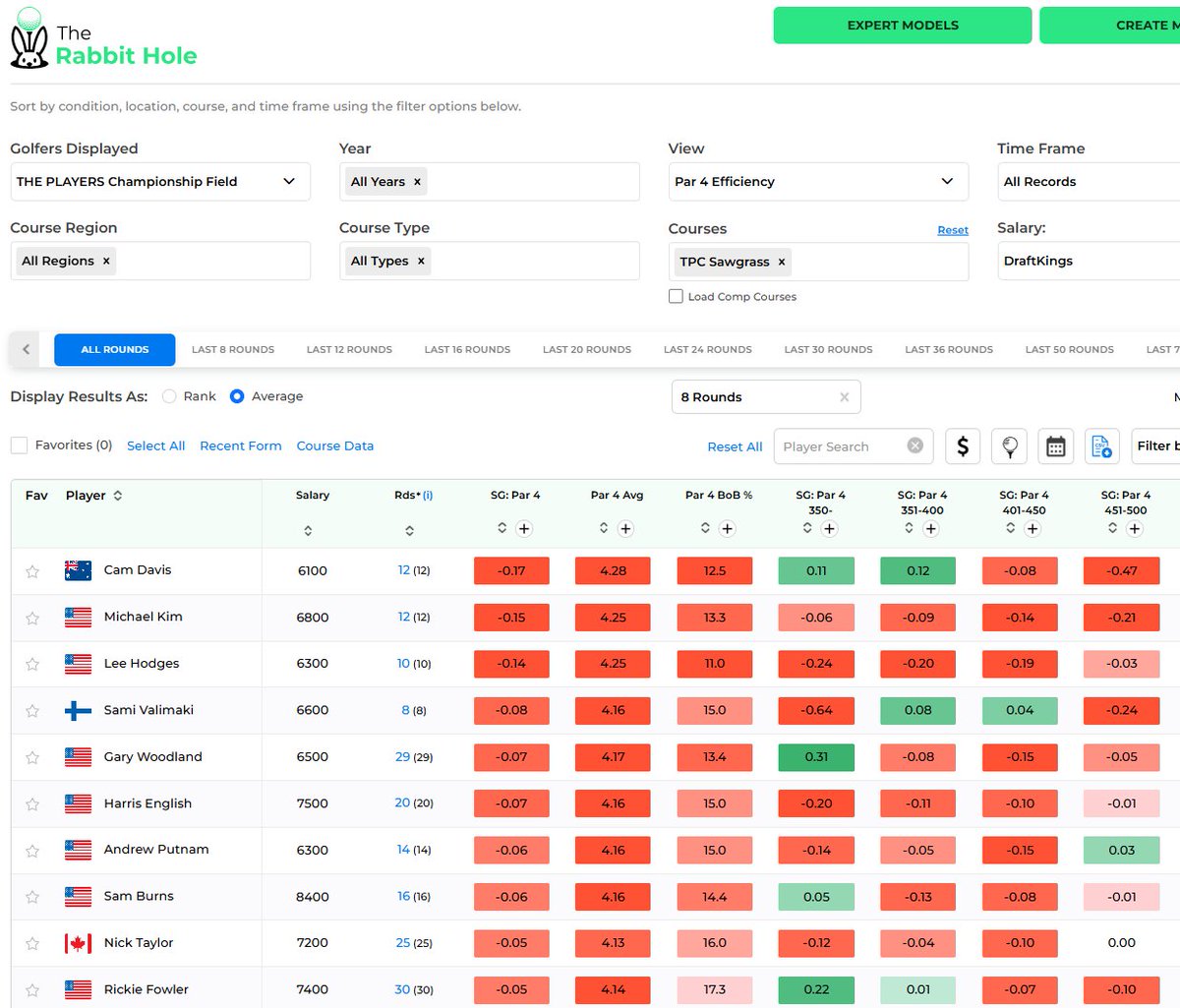Image resolution: width=1180 pixels, height=1008 pixels.
Task: Click the Select All link
Action: [x=155, y=445]
